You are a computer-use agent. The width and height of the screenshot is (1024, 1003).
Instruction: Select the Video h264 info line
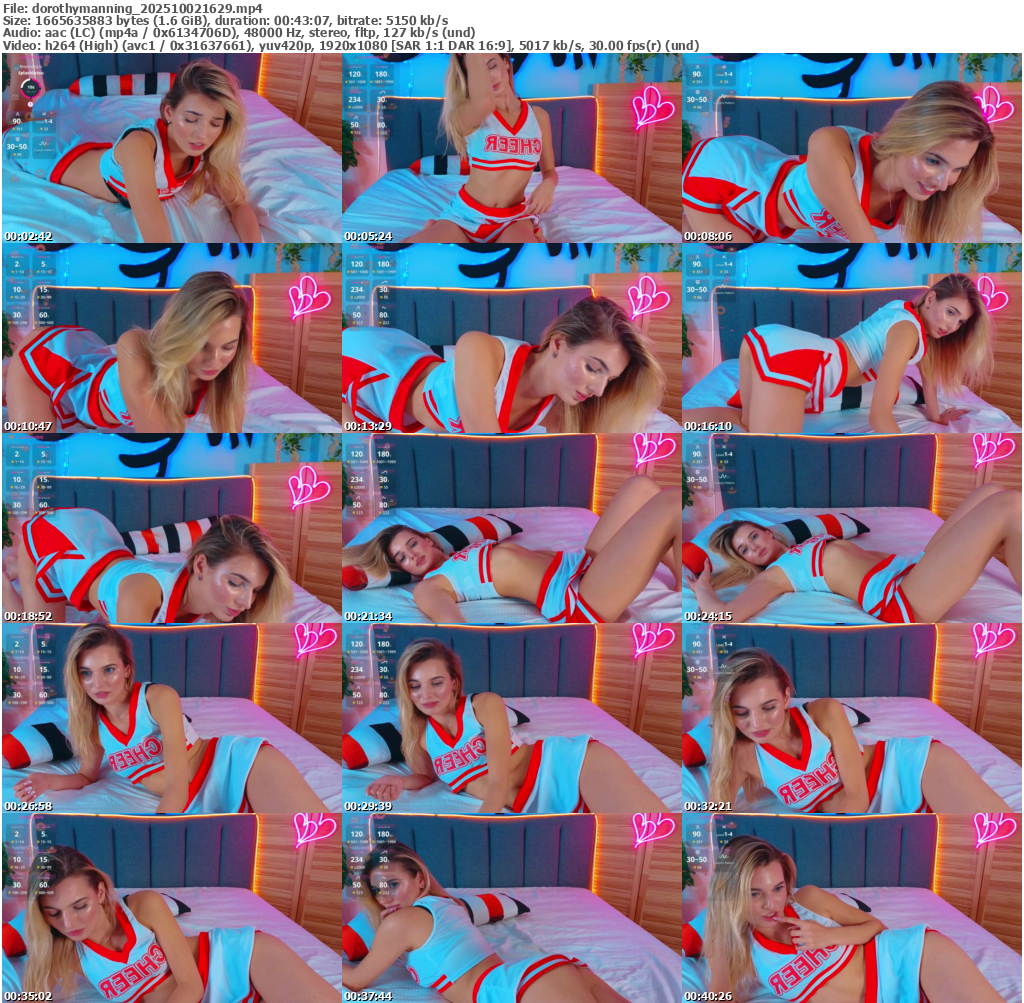[350, 45]
